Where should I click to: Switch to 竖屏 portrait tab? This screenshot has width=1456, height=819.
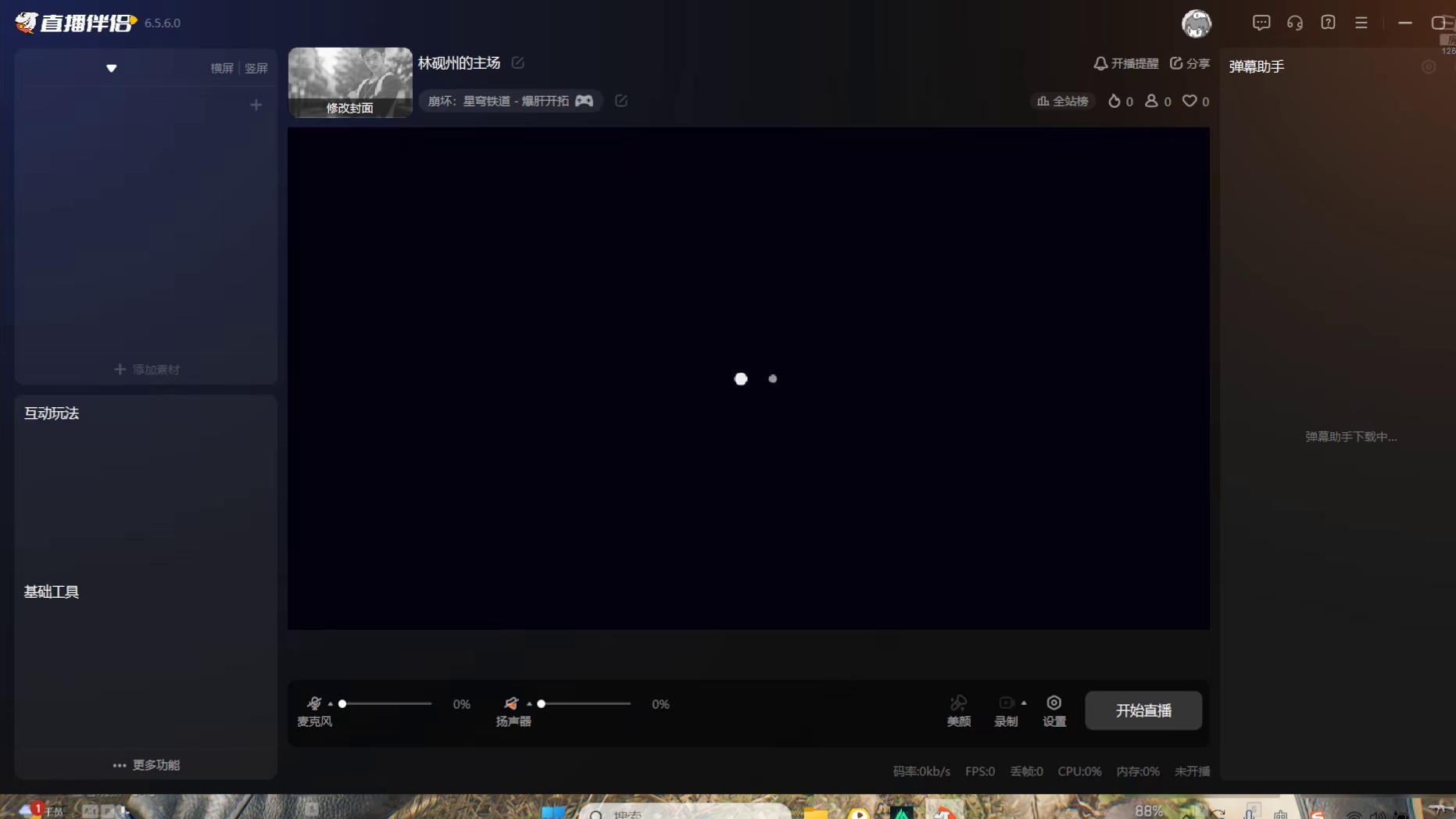pos(256,68)
